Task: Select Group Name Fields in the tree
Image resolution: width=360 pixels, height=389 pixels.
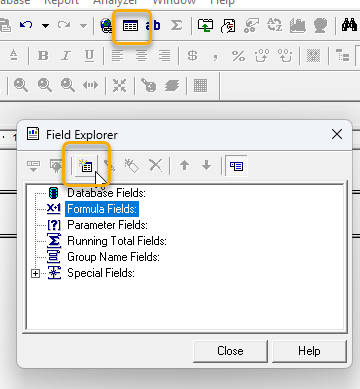Action: (113, 257)
